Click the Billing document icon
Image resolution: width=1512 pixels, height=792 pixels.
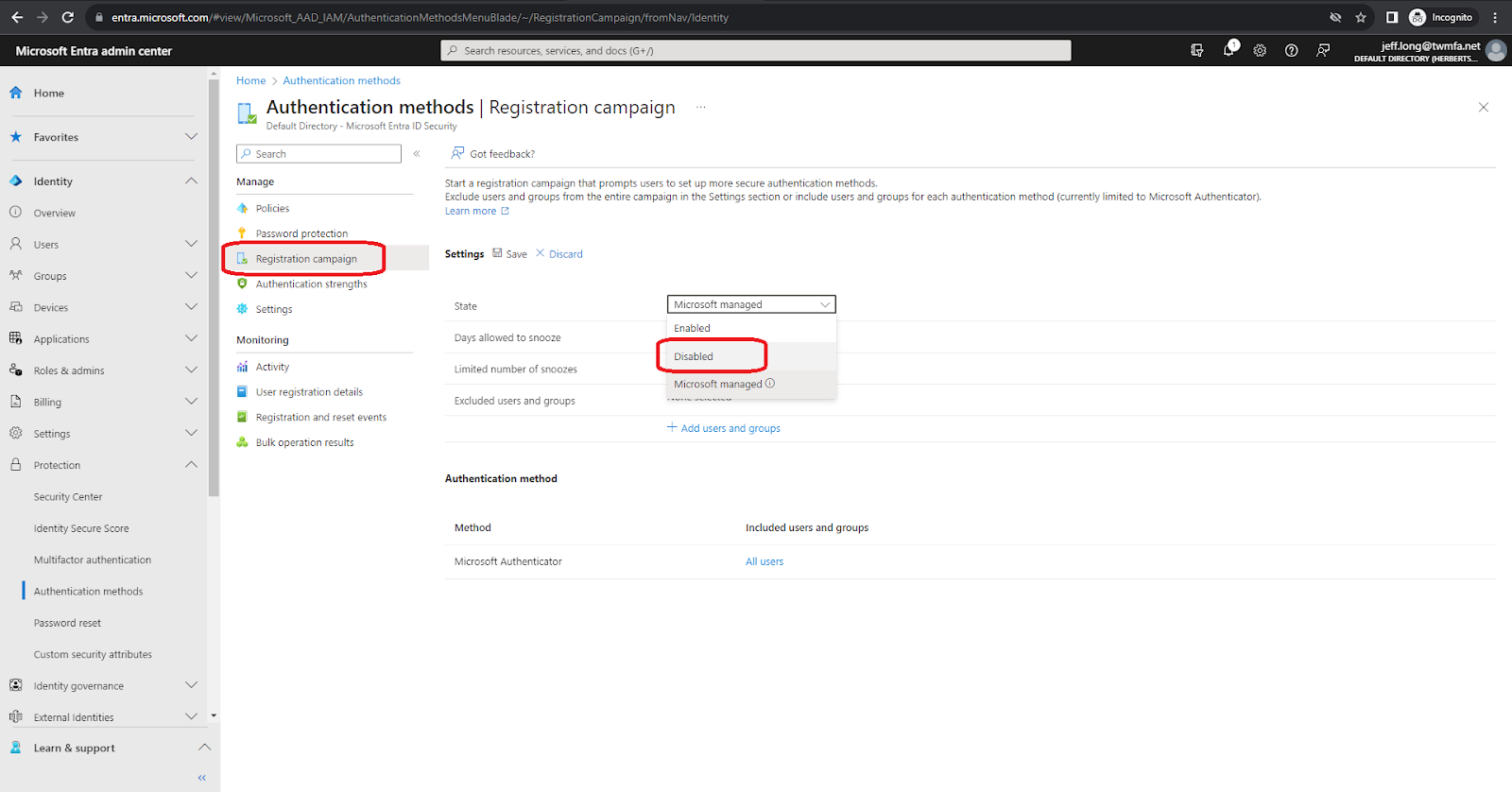tap(16, 402)
